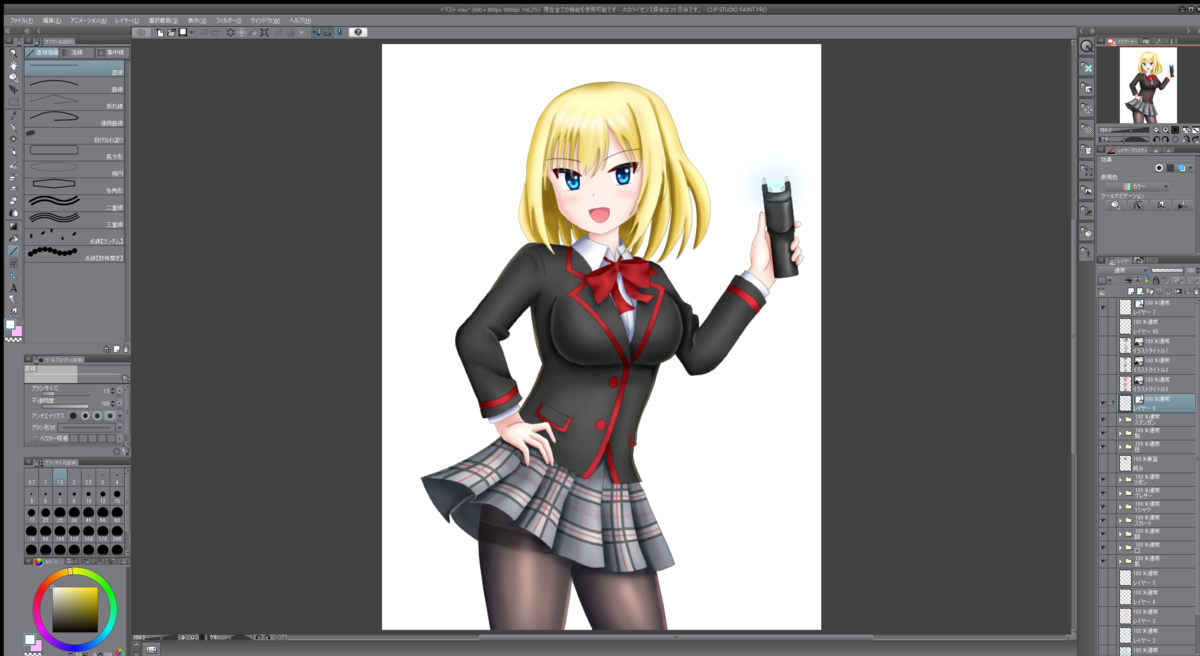1200x656 pixels.
Task: Choose the 長方形 sub tool
Action: (75, 151)
